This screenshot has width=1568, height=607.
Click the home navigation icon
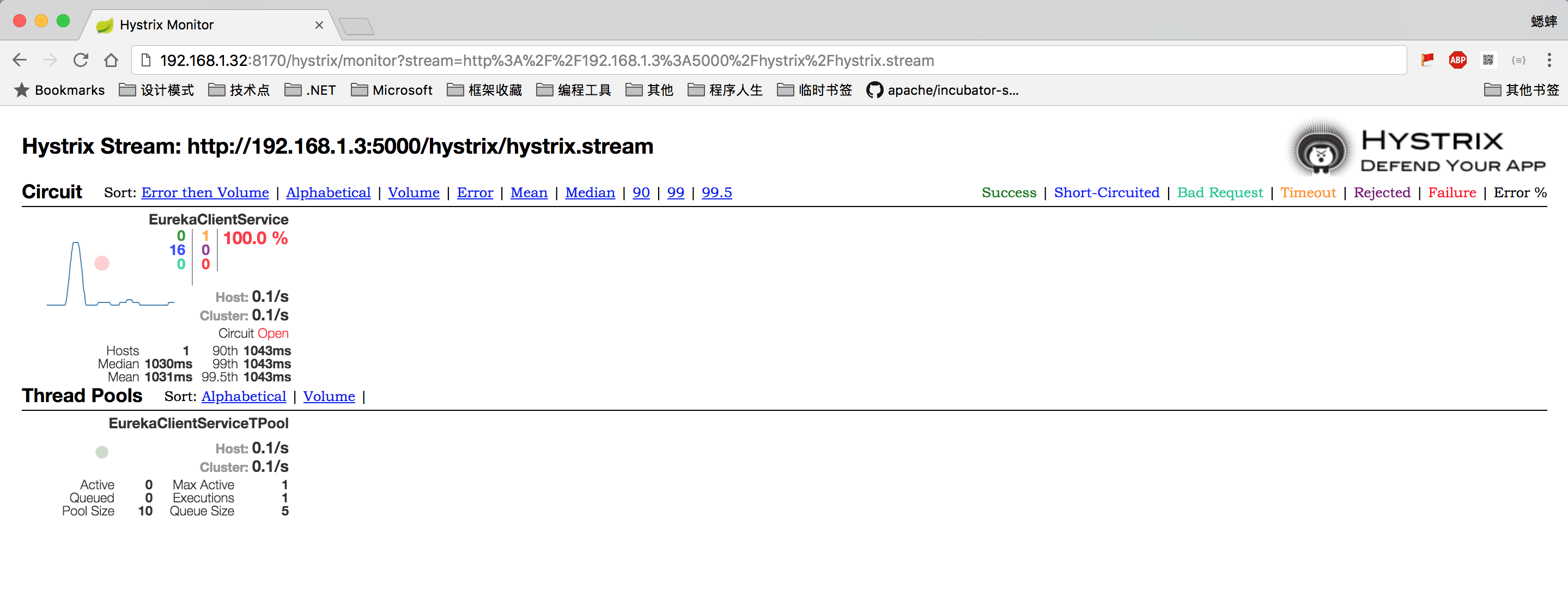pyautogui.click(x=110, y=60)
